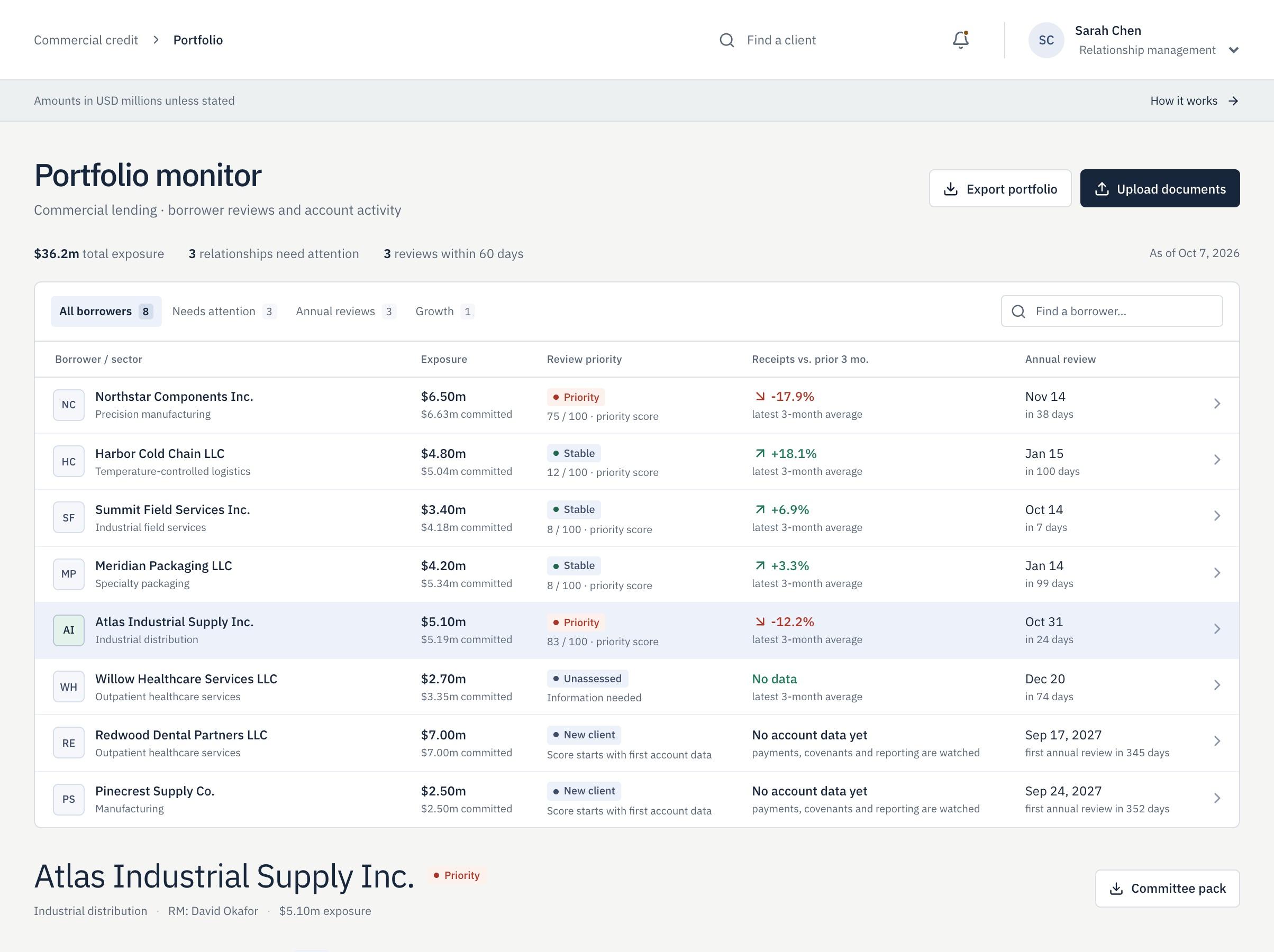Image resolution: width=1274 pixels, height=952 pixels.
Task: Click the SF borrower avatar badge
Action: click(x=69, y=518)
